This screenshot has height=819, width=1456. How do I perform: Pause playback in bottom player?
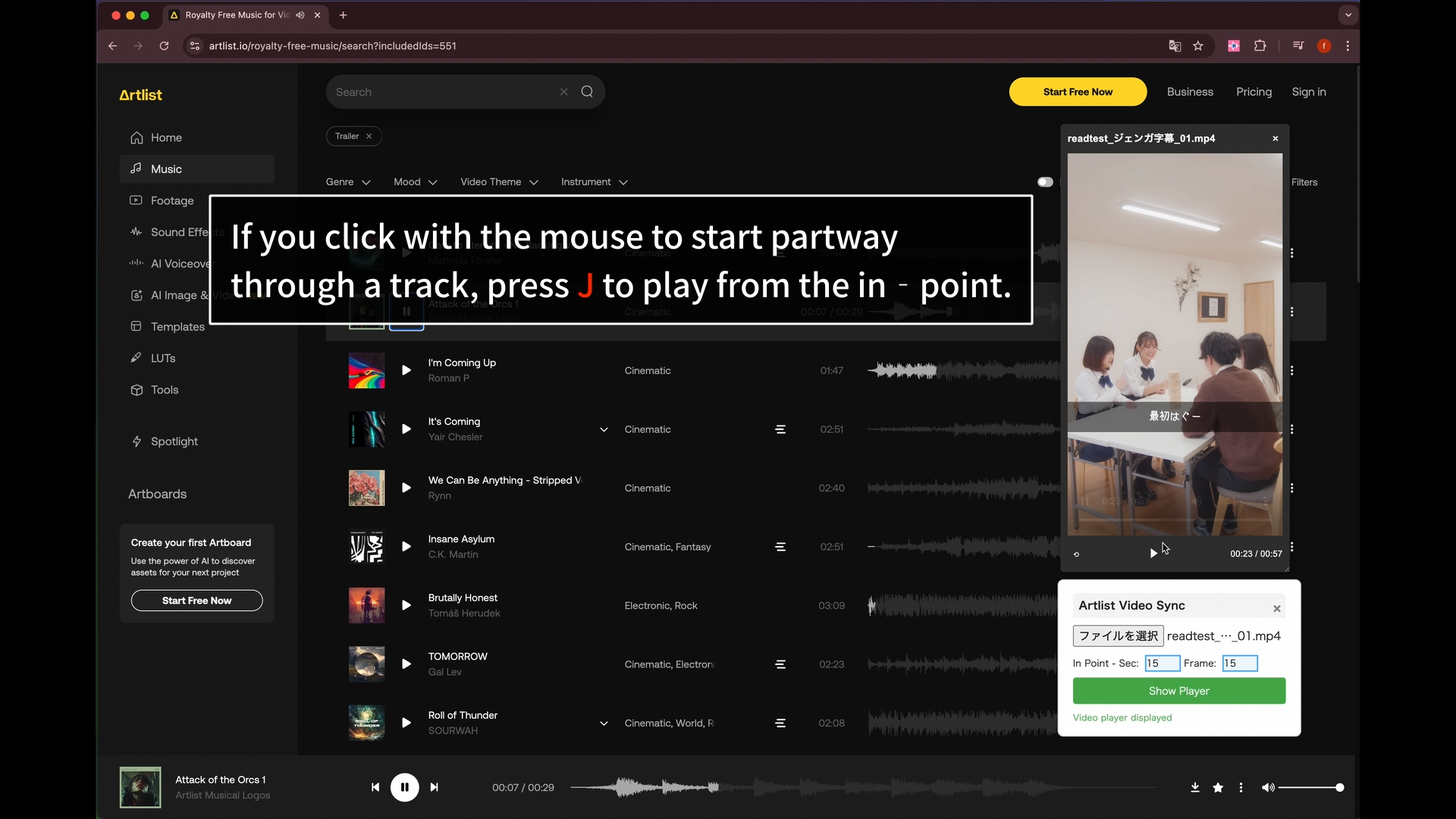tap(405, 787)
